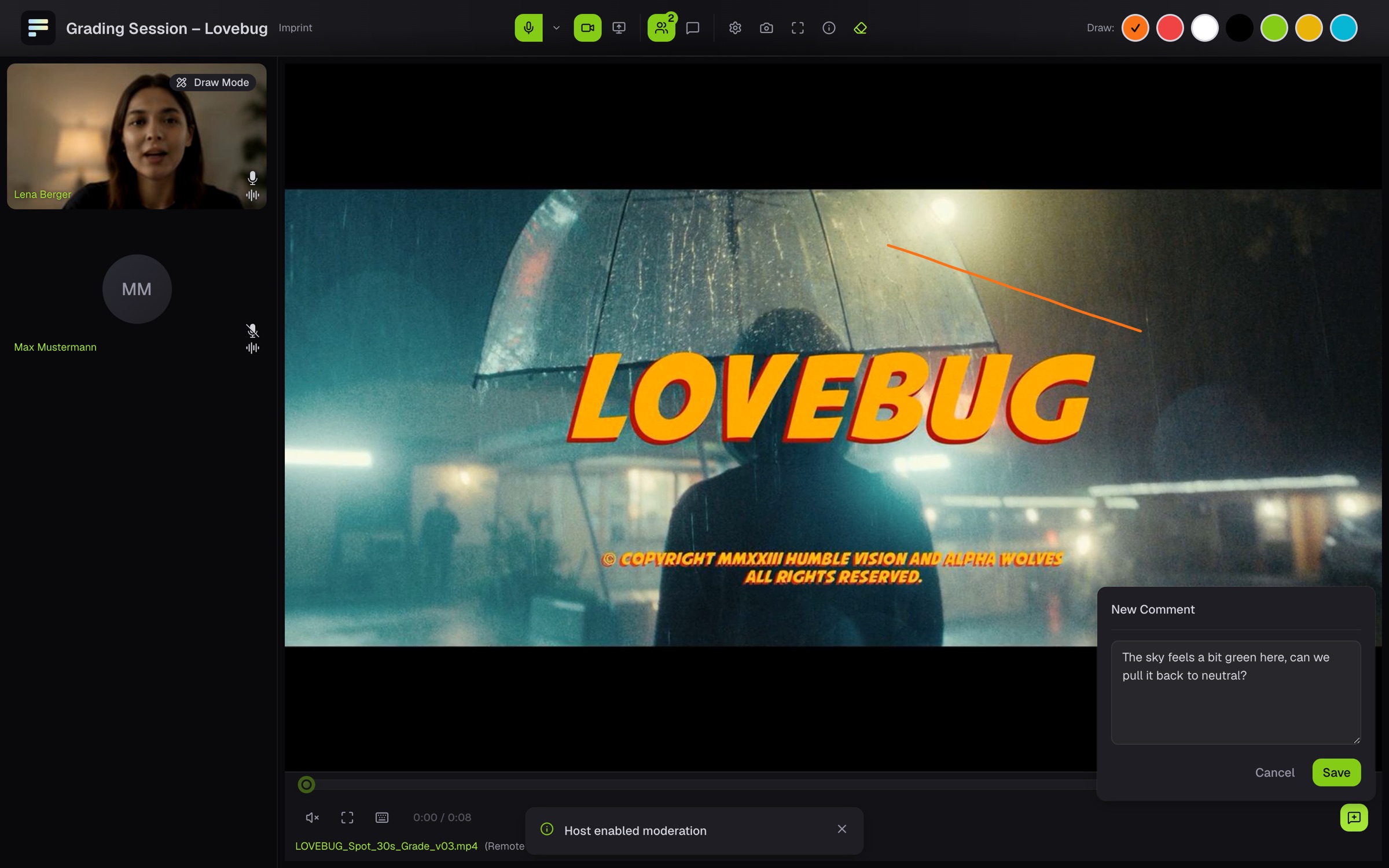Toggle Draw Mode on Lena Berger's video
1389x868 pixels.
212,83
